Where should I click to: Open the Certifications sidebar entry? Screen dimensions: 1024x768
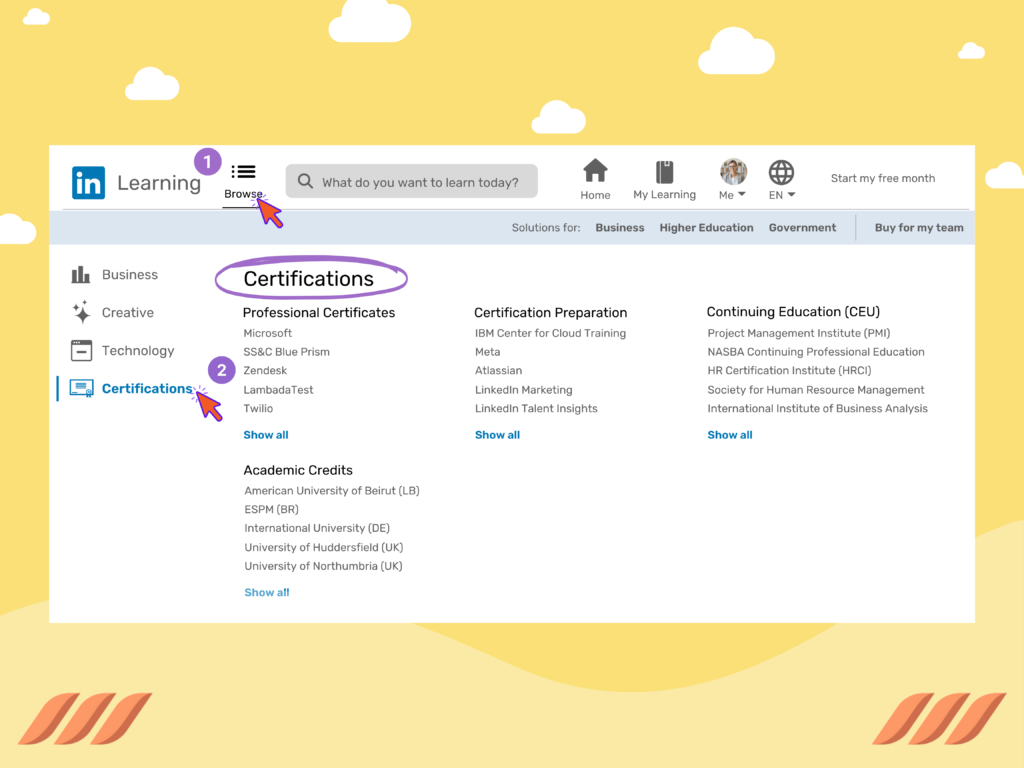[x=147, y=388]
